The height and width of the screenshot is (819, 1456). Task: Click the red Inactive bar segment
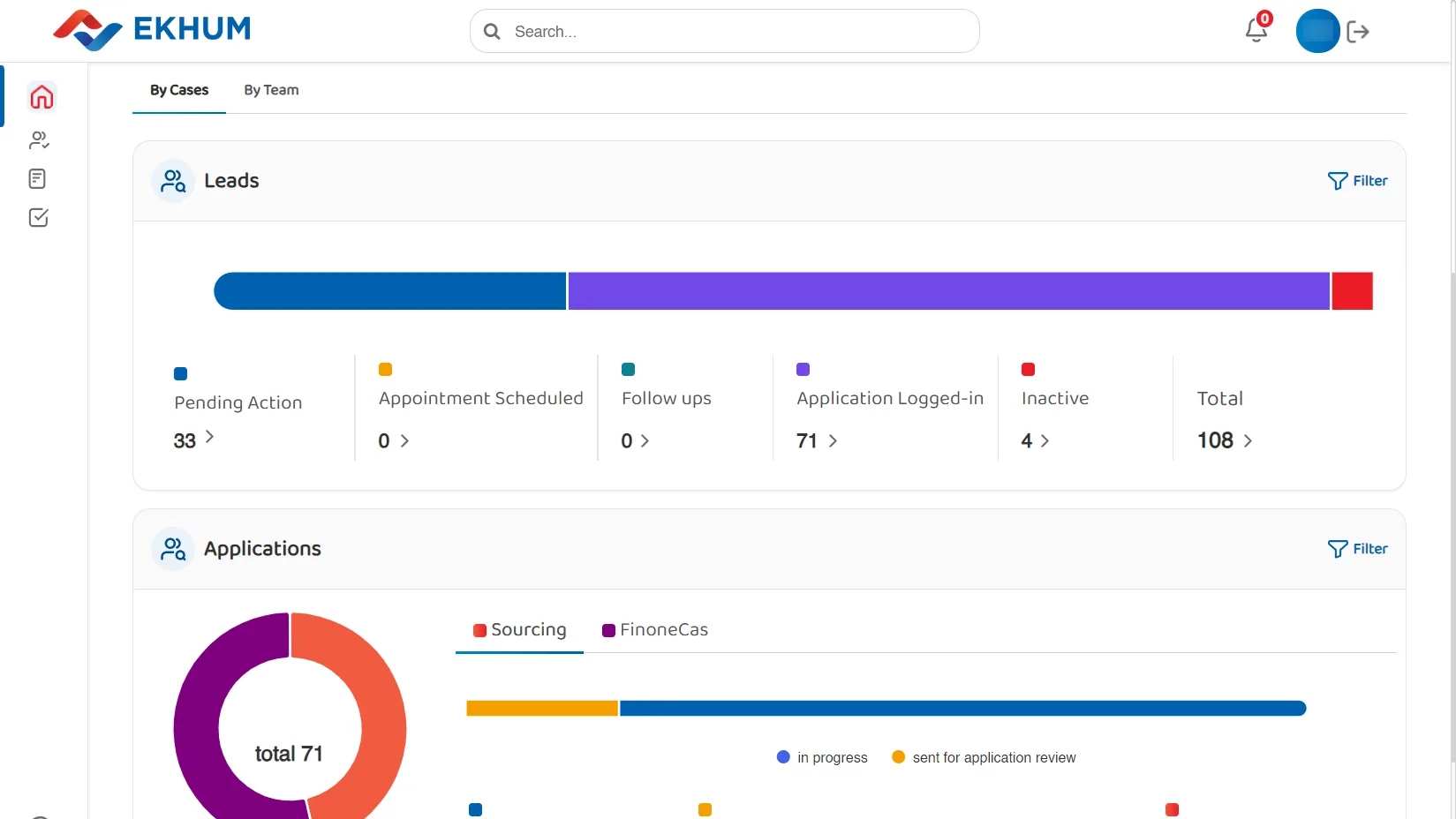[x=1352, y=291]
